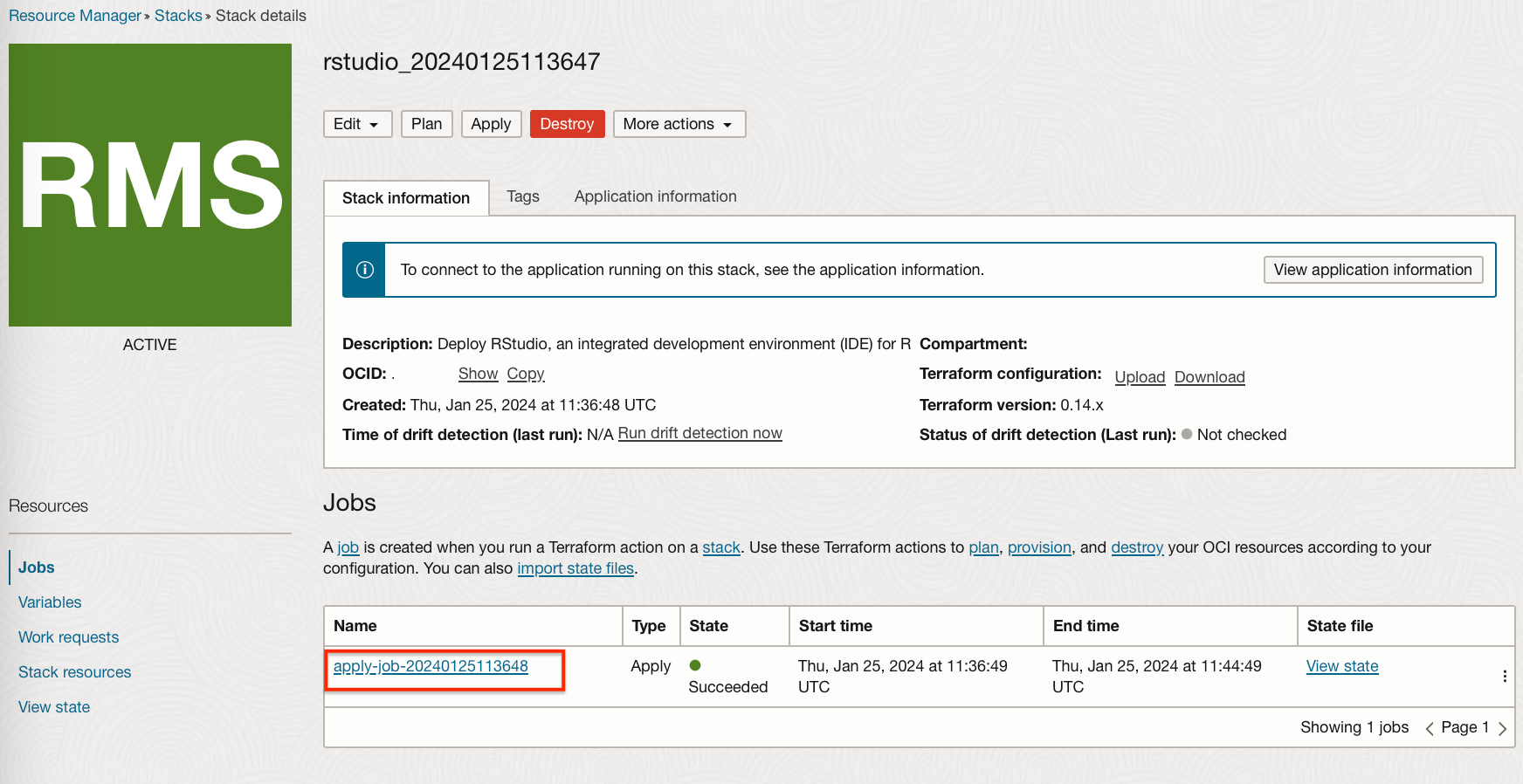Click Run drift detection now link
The width and height of the screenshot is (1523, 784).
tap(699, 433)
